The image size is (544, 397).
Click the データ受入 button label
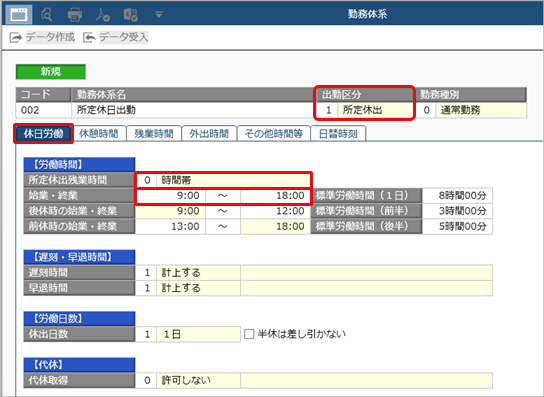pos(124,37)
